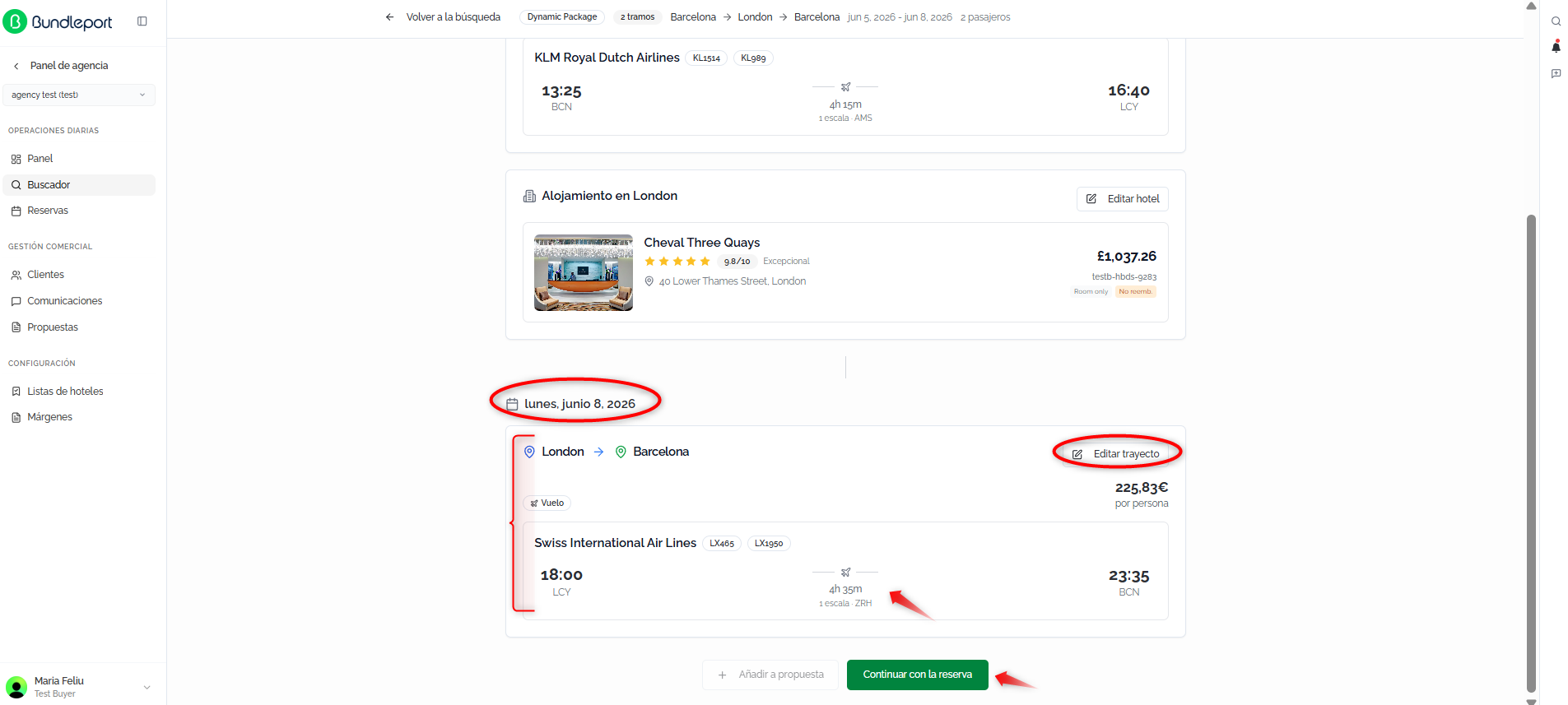The width and height of the screenshot is (1568, 705).
Task: Click the Listas de hoteles icon
Action: [16, 392]
